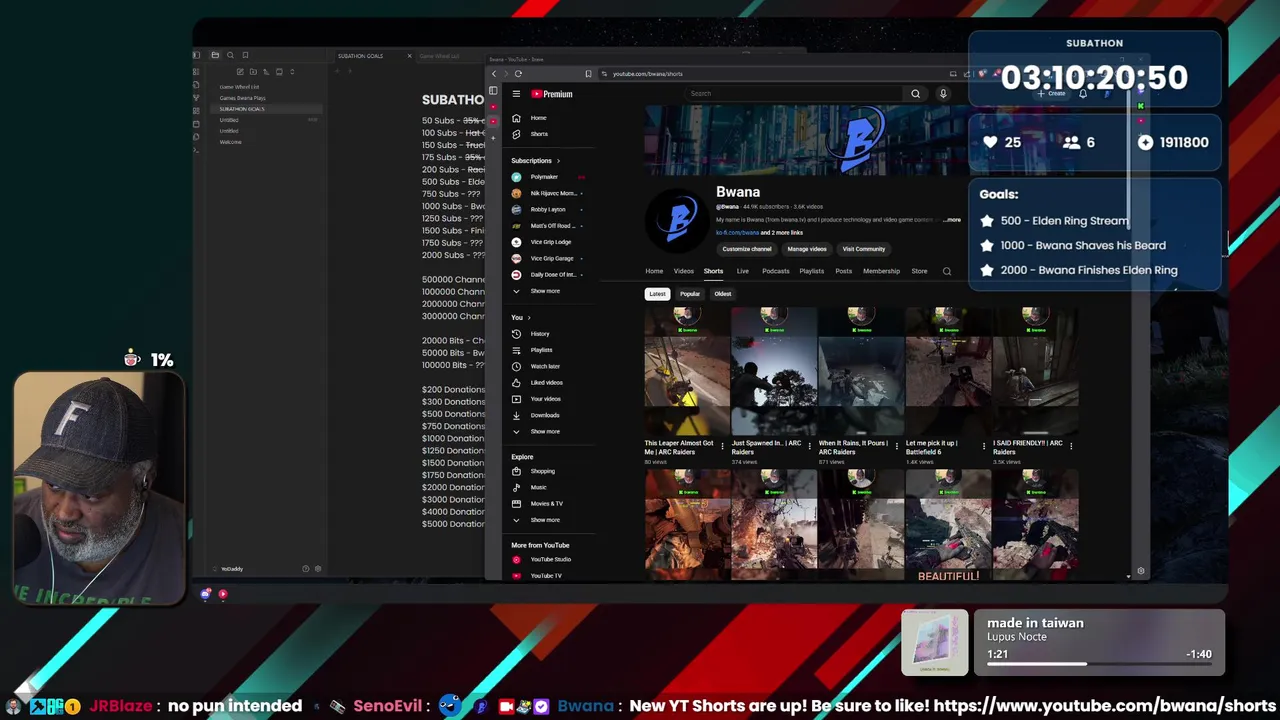The image size is (1280, 720).
Task: Open Vice Grip Garage subscription
Action: 551,258
